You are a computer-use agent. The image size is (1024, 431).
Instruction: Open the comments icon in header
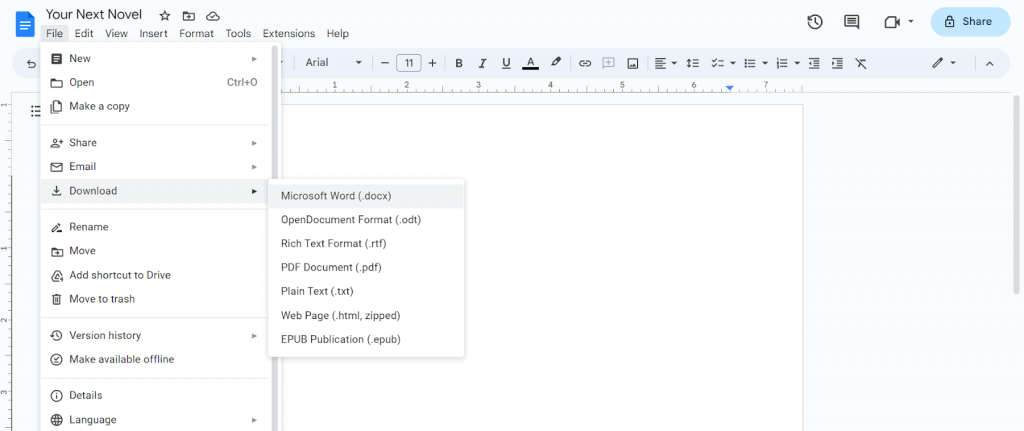852,22
